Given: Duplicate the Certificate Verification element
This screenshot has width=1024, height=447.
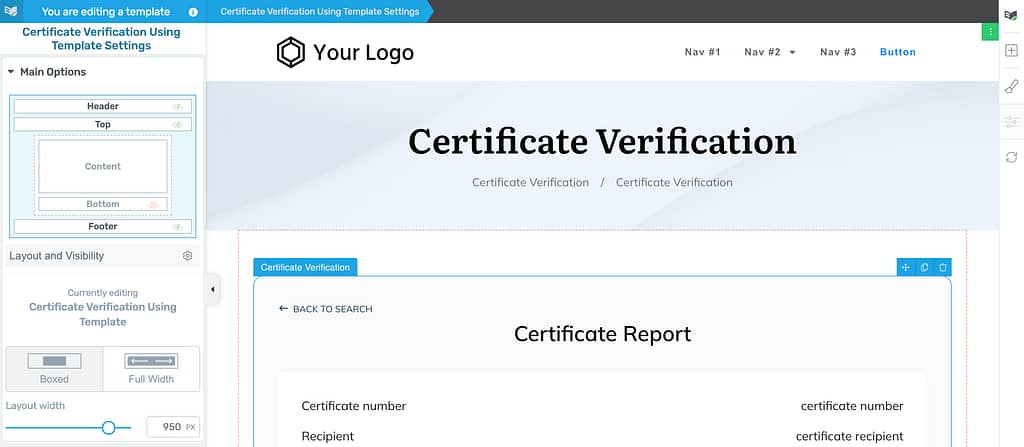Looking at the screenshot, I should pos(924,267).
